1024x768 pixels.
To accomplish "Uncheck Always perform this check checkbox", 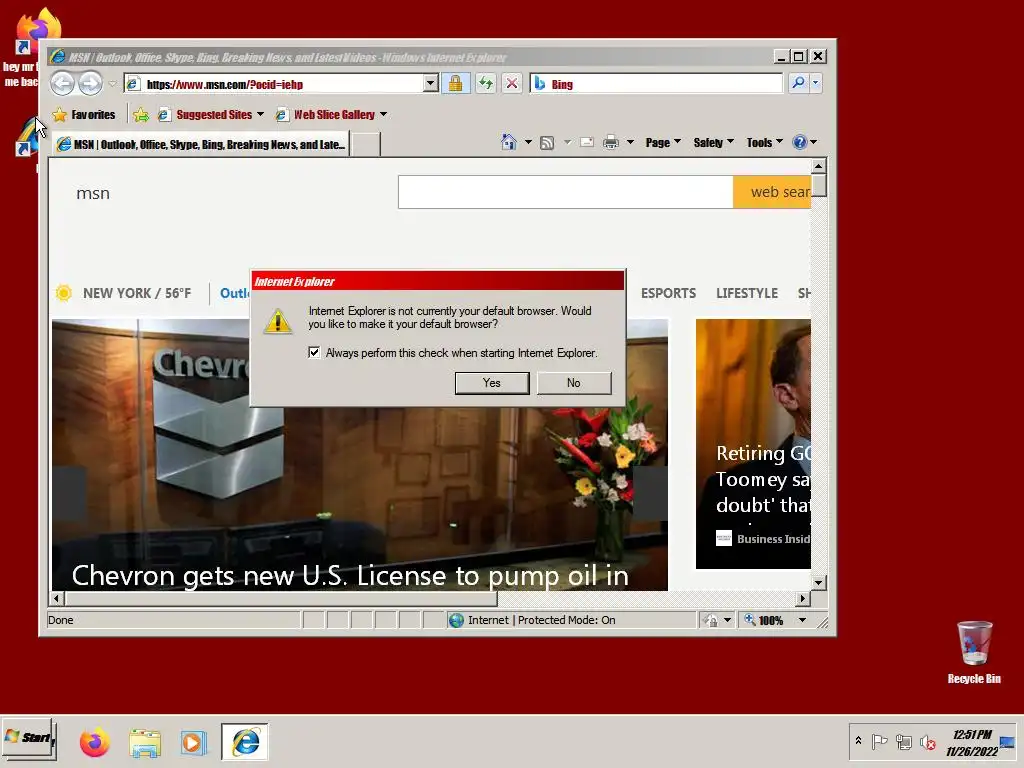I will 314,353.
